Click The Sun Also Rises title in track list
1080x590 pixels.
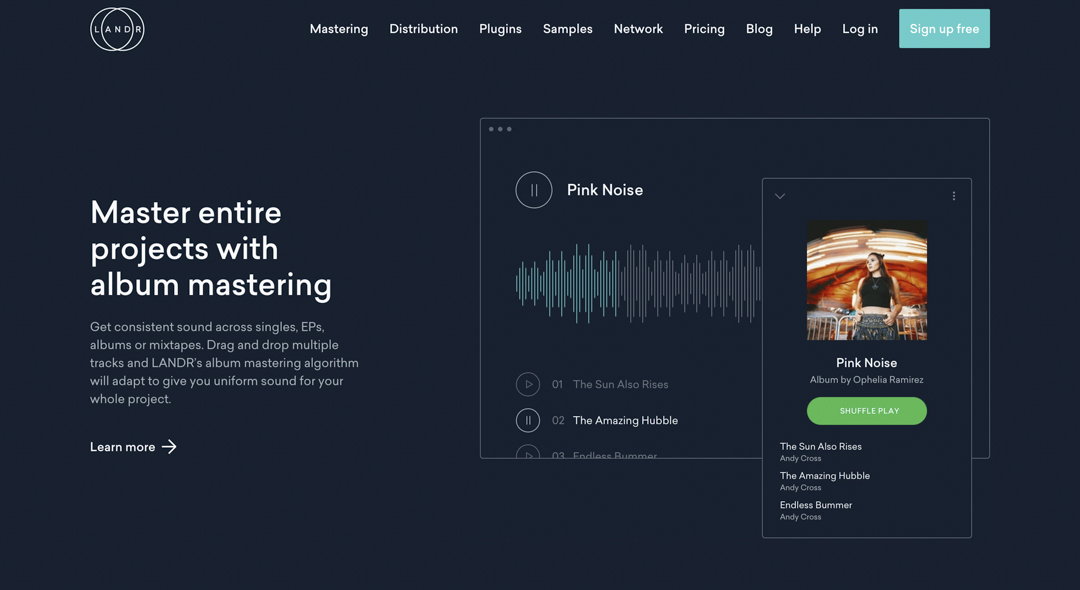[x=621, y=384]
